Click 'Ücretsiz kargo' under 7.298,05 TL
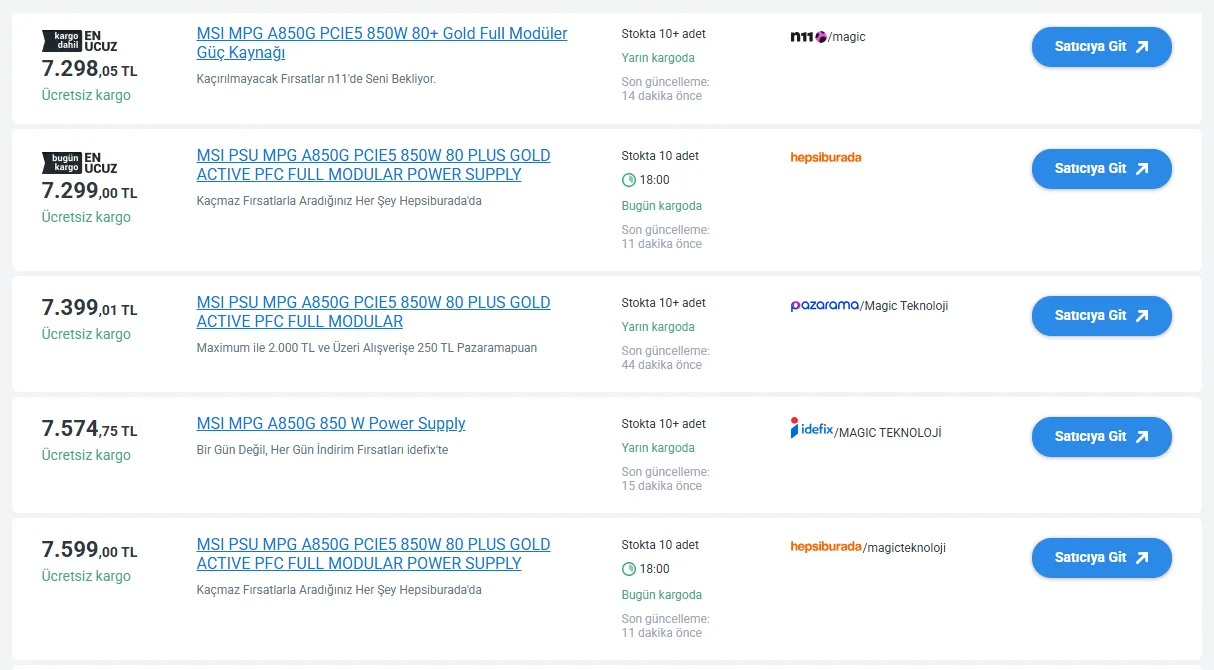 click(x=86, y=95)
